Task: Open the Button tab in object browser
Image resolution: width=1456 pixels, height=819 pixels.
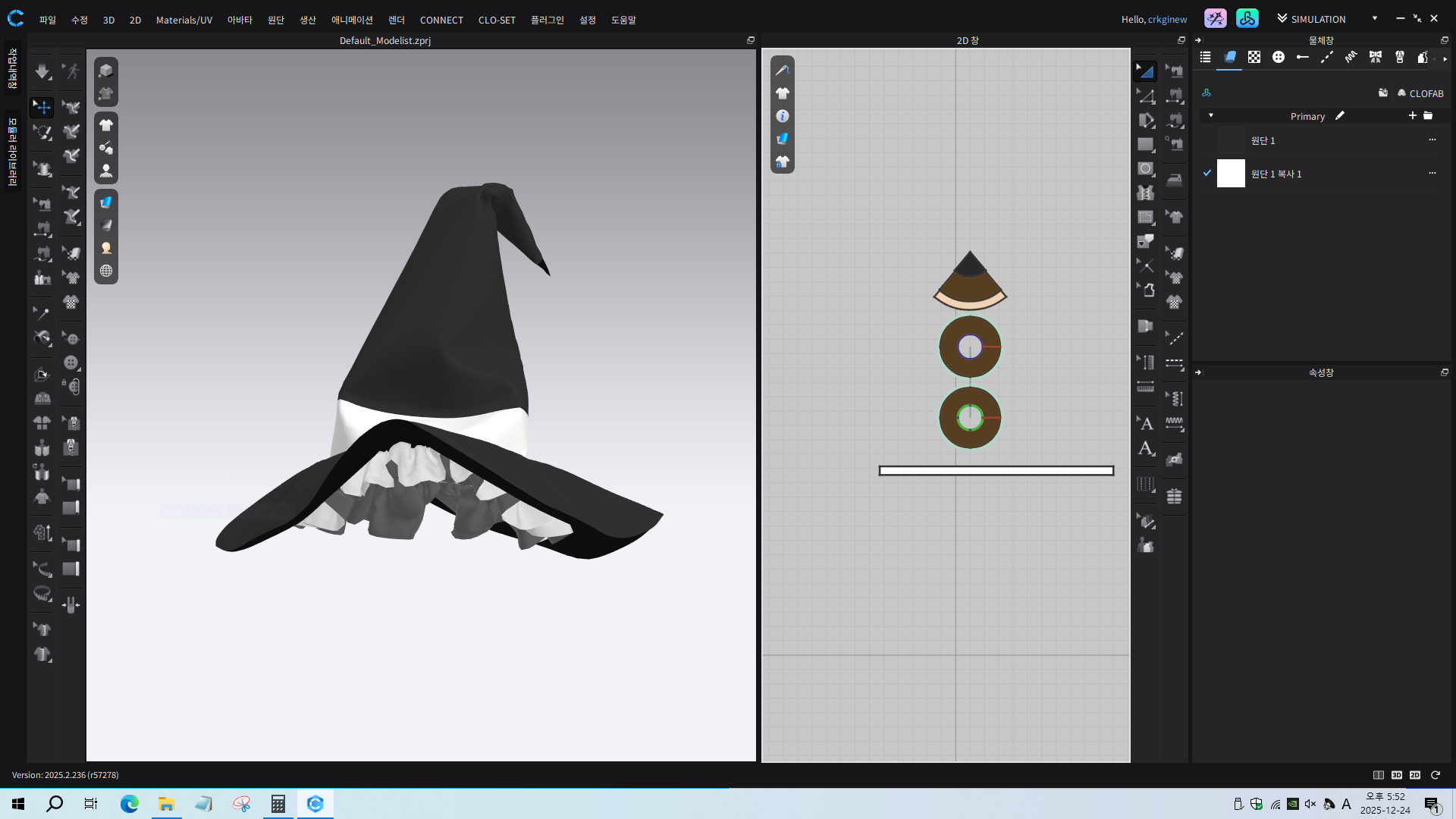Action: tap(1278, 58)
